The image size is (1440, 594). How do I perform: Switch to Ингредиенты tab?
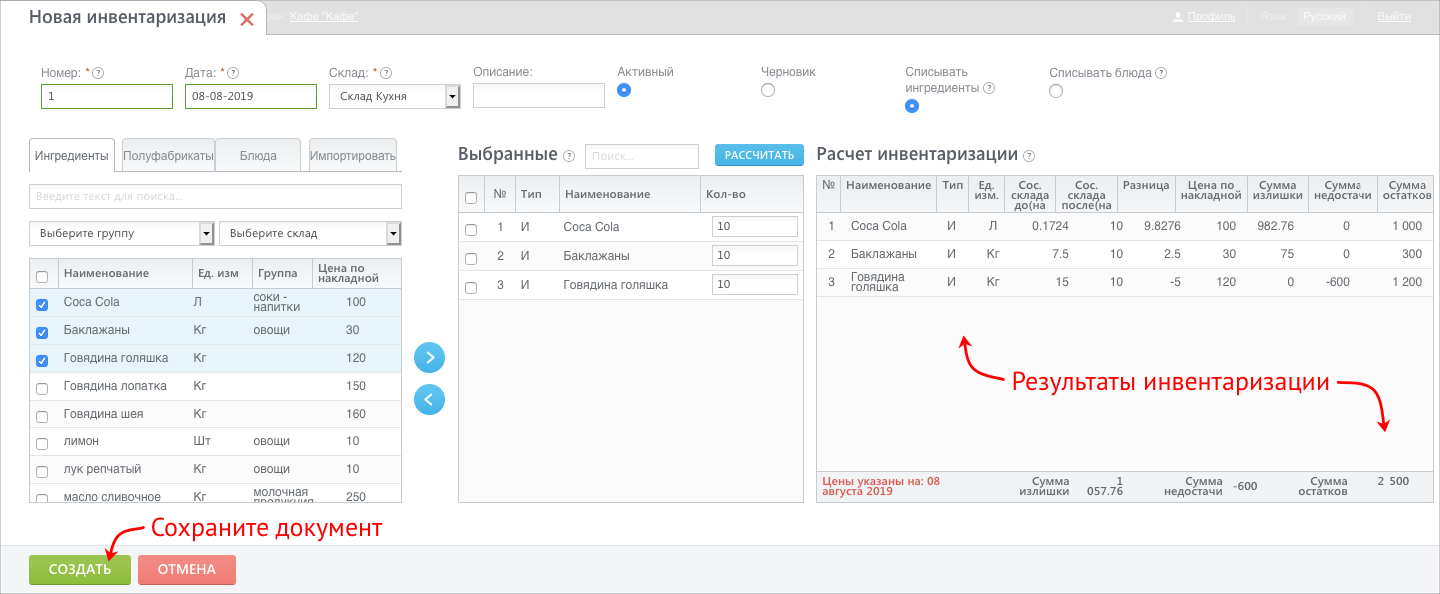[x=72, y=156]
